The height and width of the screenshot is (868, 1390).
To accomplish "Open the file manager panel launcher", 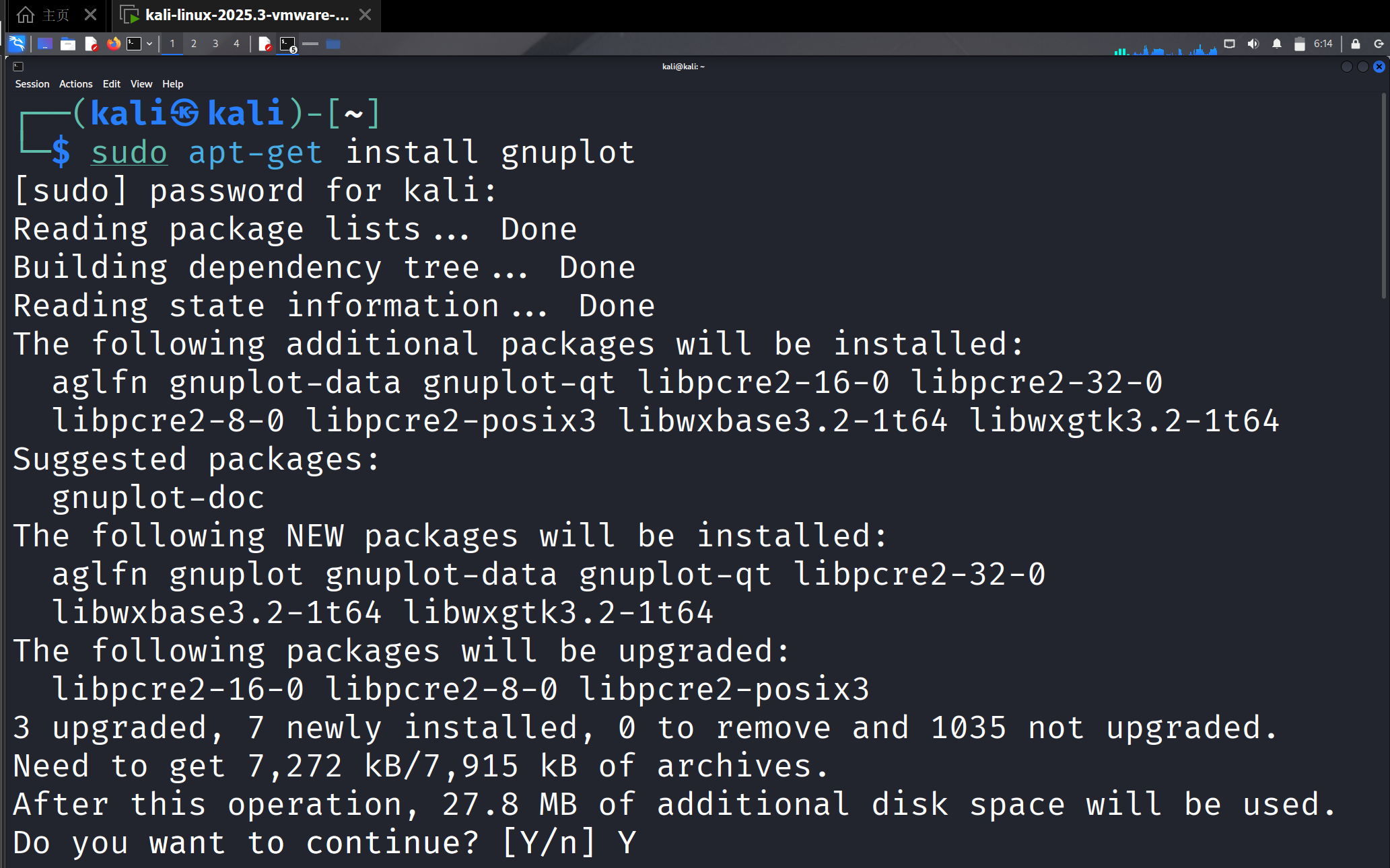I will [x=68, y=44].
